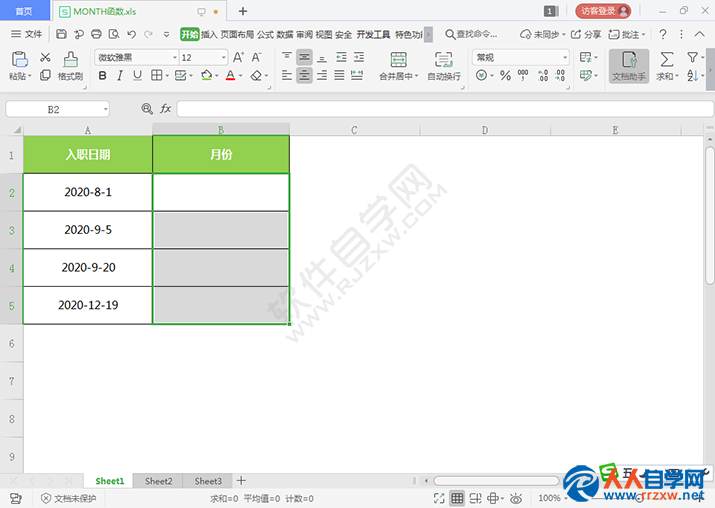The image size is (715, 508).
Task: Open the 文件 menu
Action: [27, 34]
